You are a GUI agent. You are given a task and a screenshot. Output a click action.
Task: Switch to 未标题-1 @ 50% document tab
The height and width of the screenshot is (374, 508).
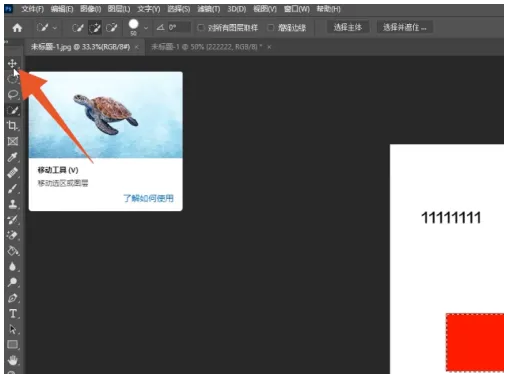206,47
